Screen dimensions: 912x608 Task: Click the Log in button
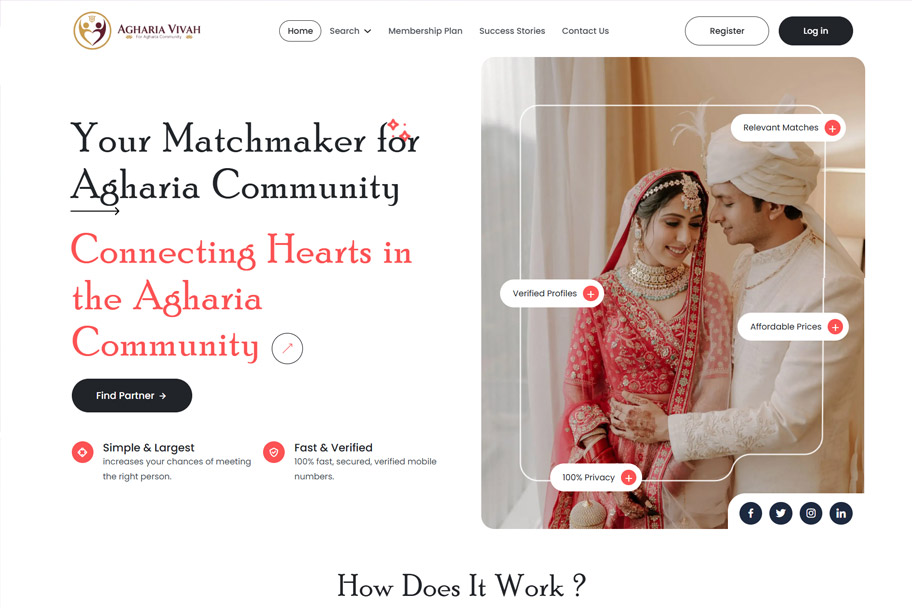pos(815,31)
